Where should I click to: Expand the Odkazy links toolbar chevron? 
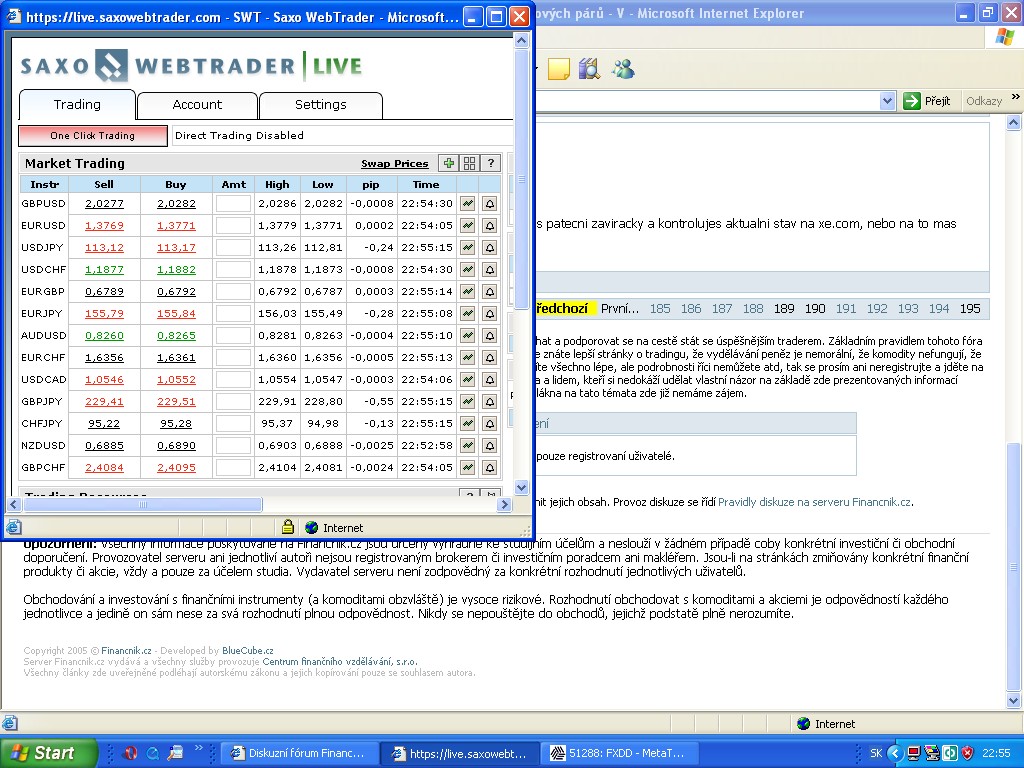click(1016, 97)
